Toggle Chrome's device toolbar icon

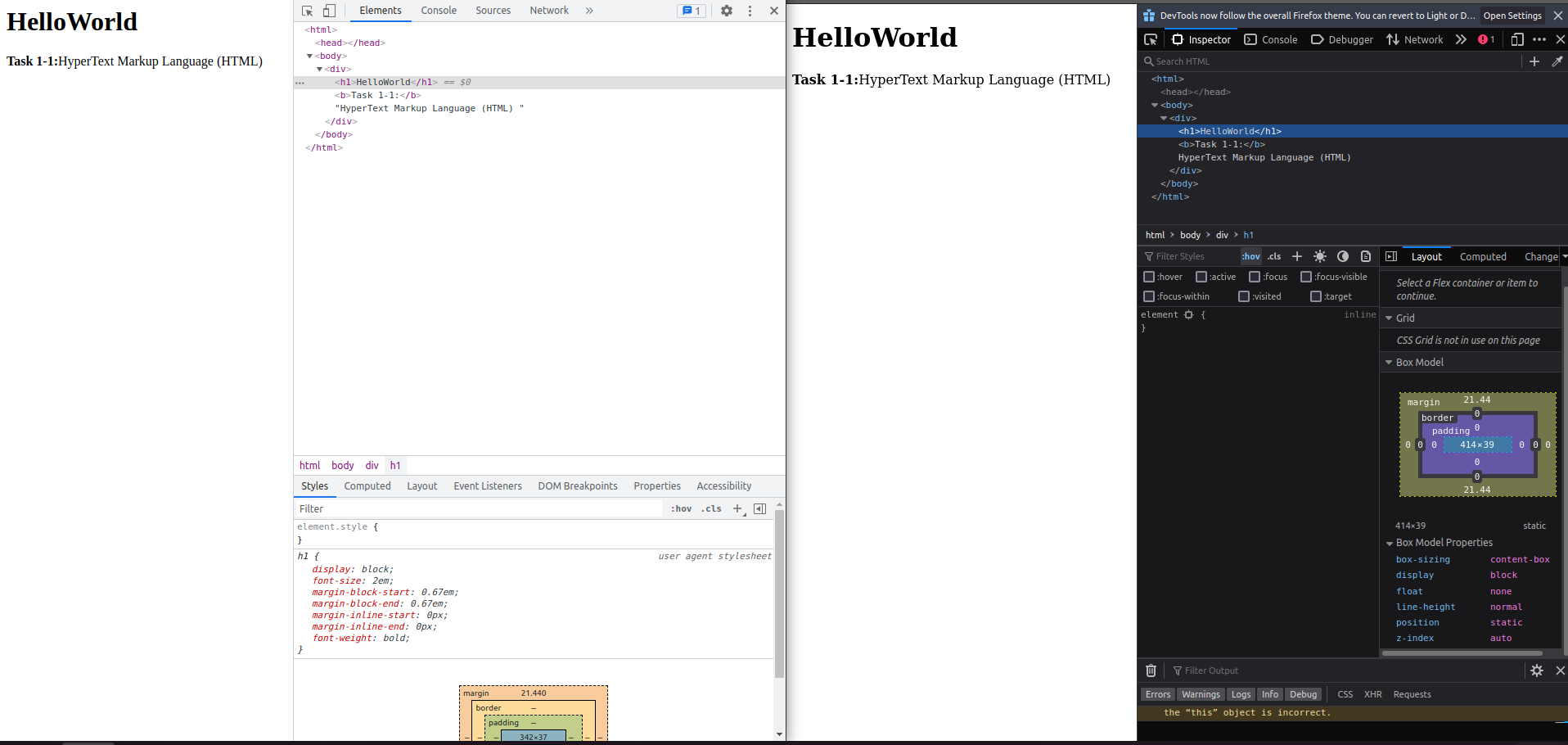pos(329,11)
